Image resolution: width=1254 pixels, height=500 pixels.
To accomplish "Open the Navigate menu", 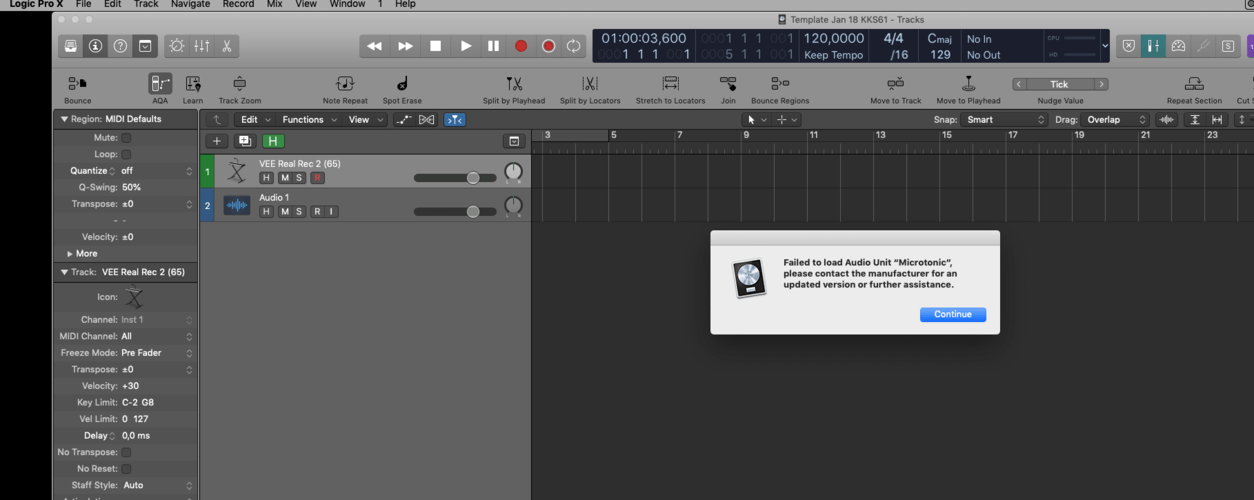I will (x=190, y=4).
